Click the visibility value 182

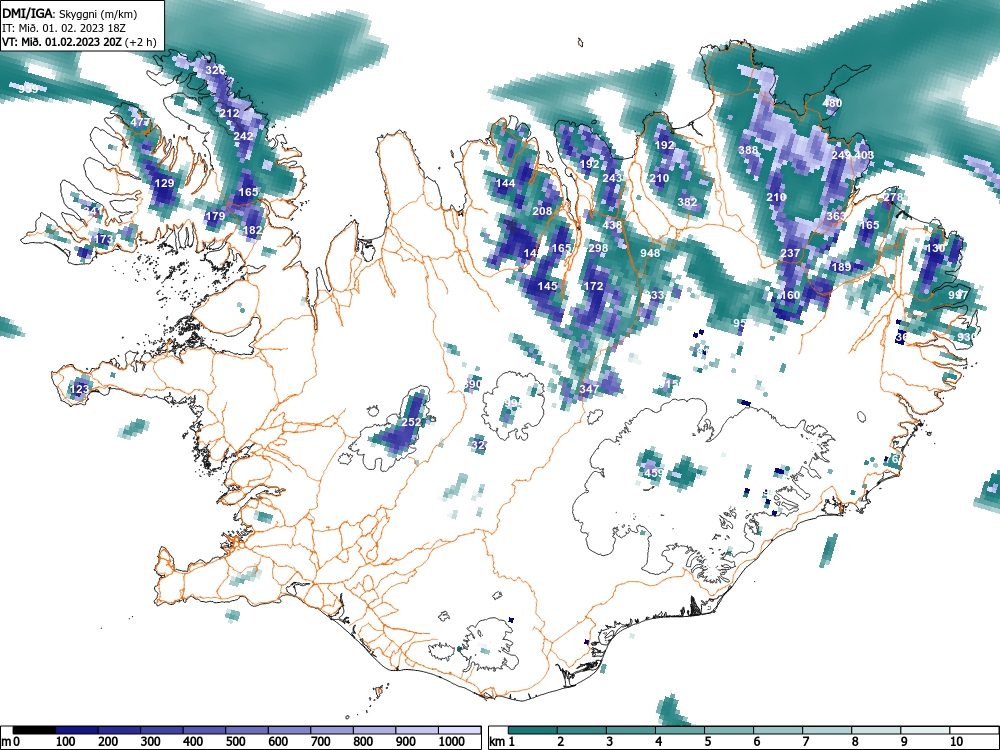[253, 230]
